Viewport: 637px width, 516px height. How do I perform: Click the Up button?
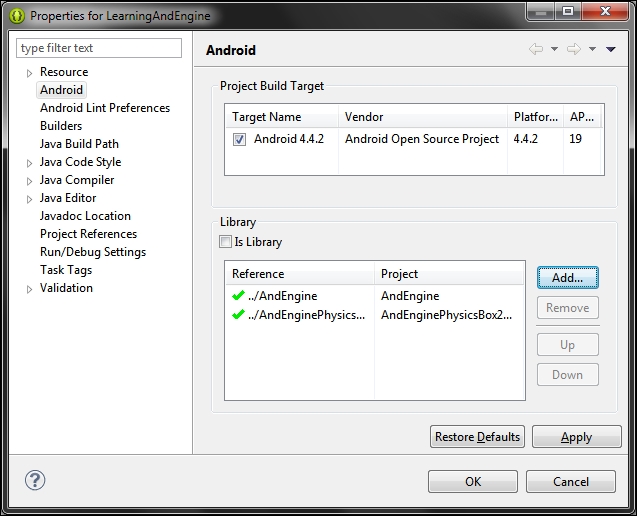568,345
